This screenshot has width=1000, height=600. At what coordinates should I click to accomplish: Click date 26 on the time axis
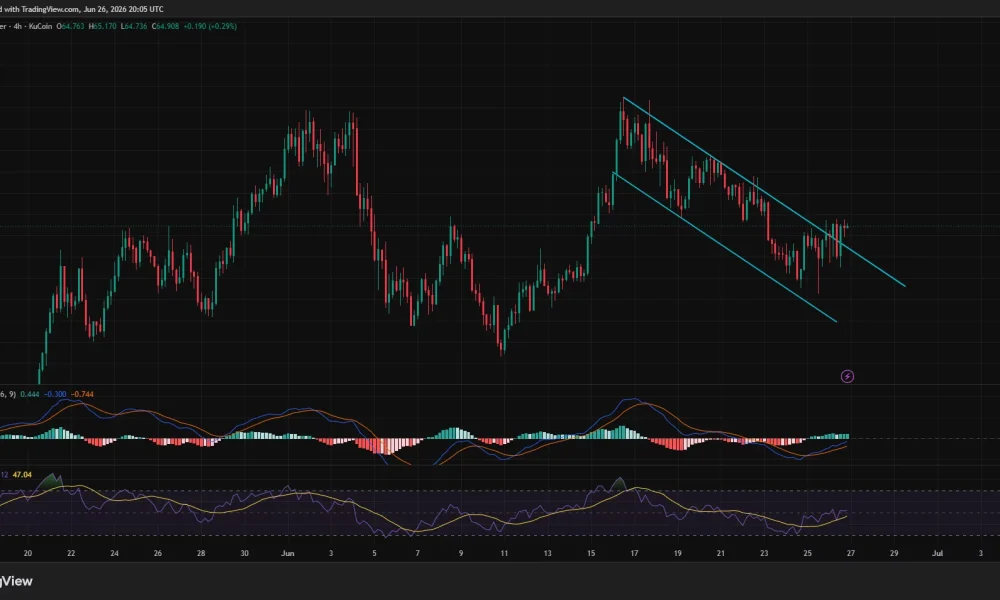coord(158,553)
